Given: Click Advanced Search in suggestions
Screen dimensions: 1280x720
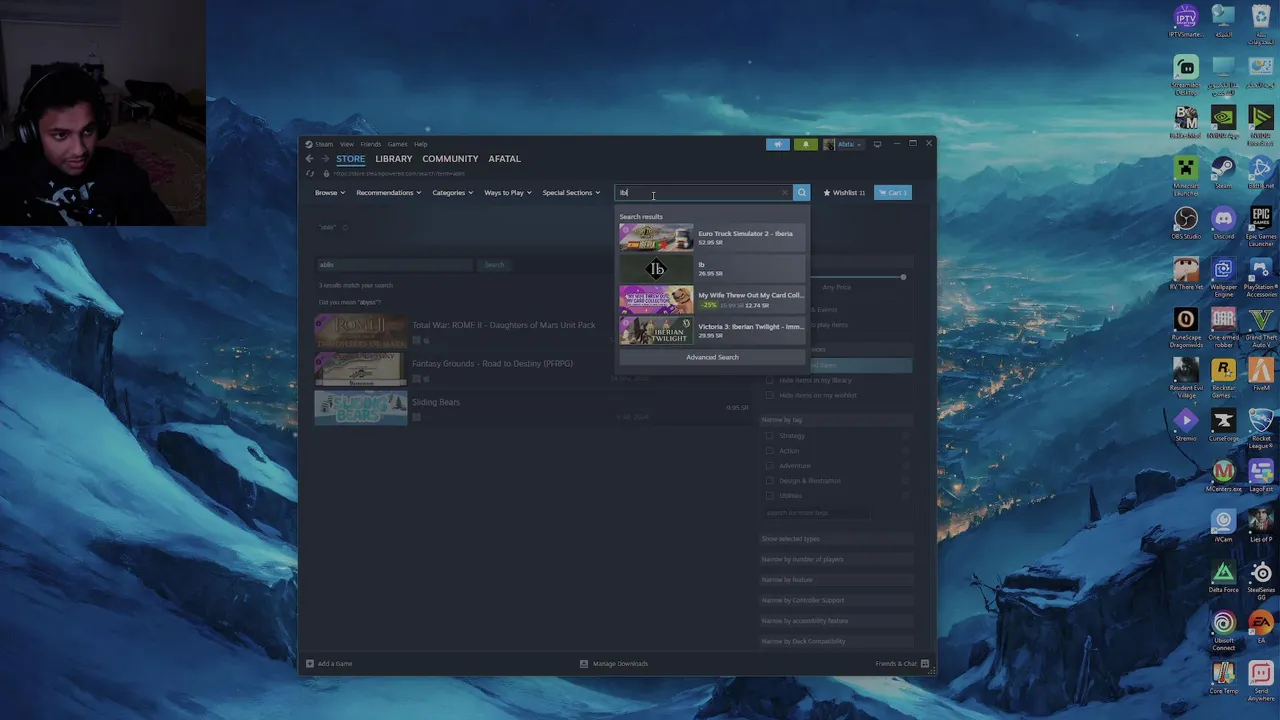Looking at the screenshot, I should (712, 357).
